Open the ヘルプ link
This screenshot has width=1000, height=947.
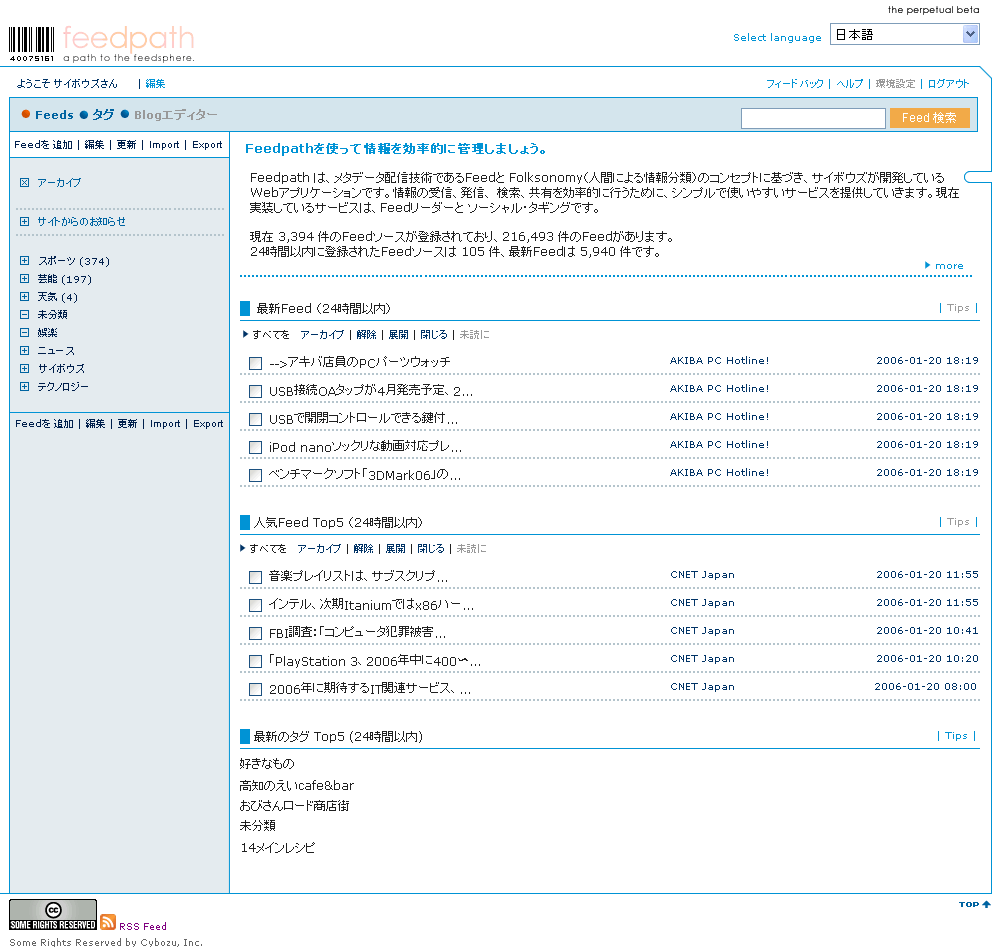click(x=849, y=84)
